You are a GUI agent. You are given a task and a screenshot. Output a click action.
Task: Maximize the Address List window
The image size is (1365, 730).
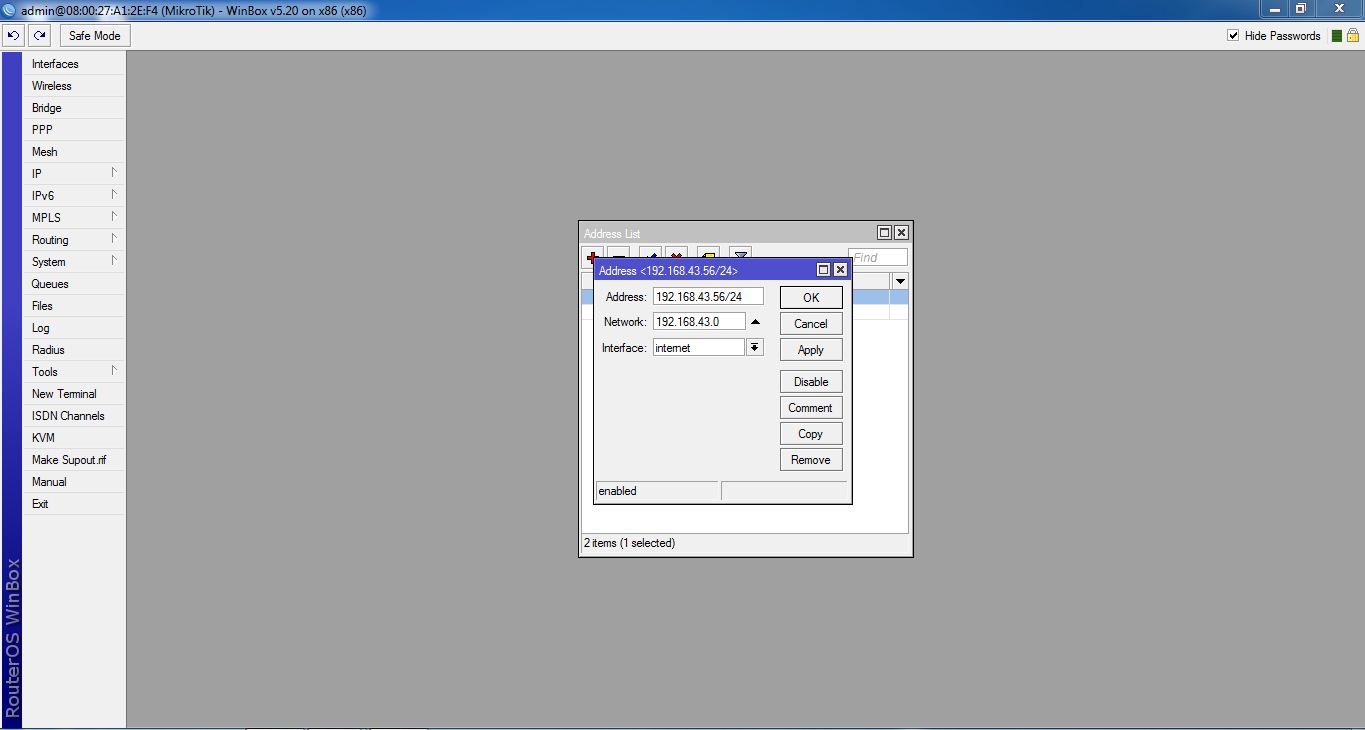[885, 233]
